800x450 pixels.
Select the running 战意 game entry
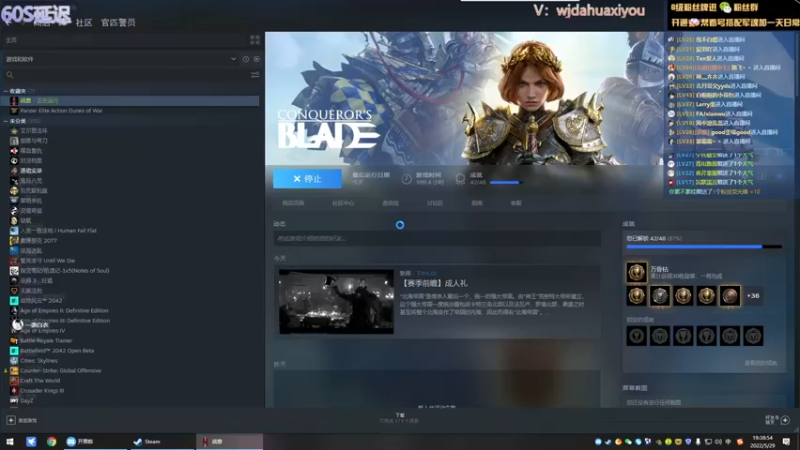(130, 101)
